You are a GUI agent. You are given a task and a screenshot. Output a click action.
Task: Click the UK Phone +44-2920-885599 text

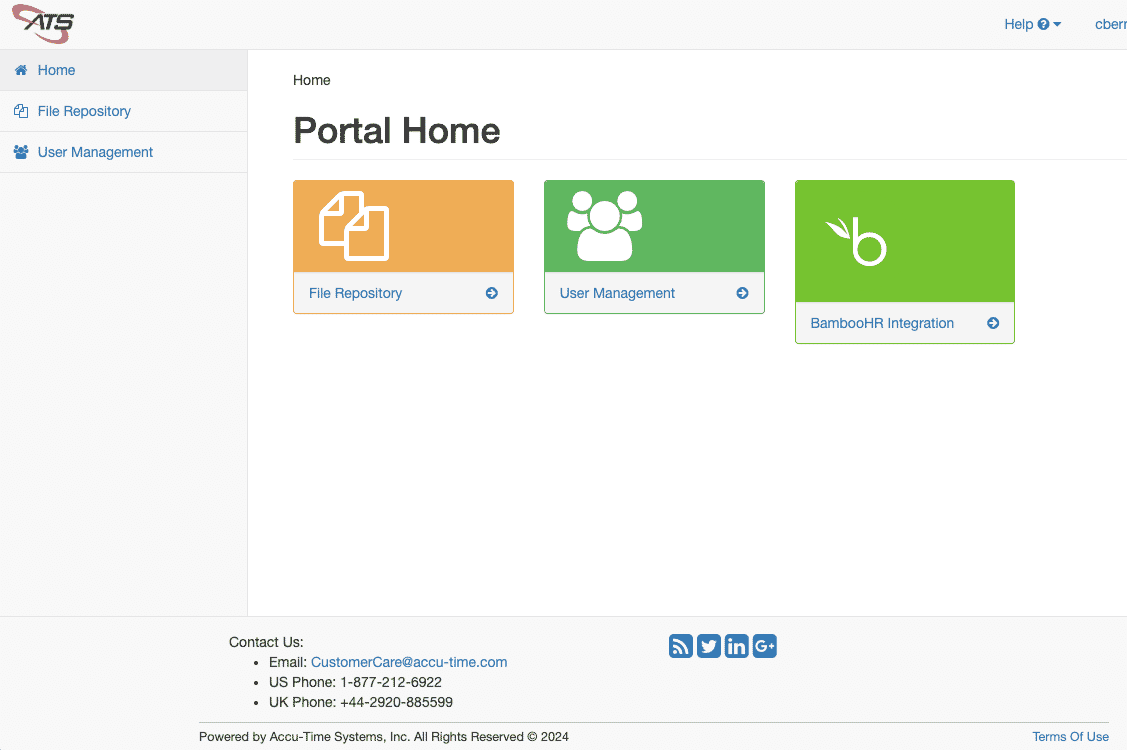coord(361,703)
